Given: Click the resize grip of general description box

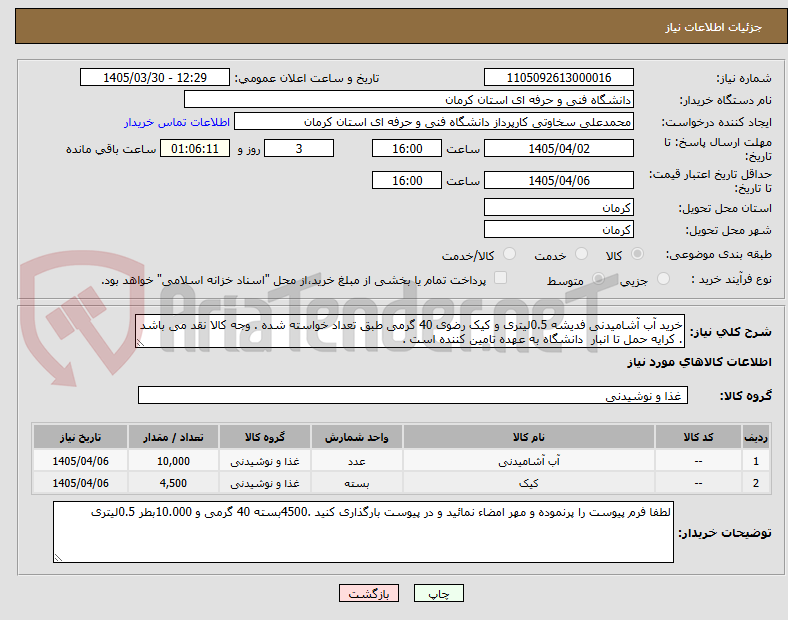Looking at the screenshot, I should (x=141, y=343).
